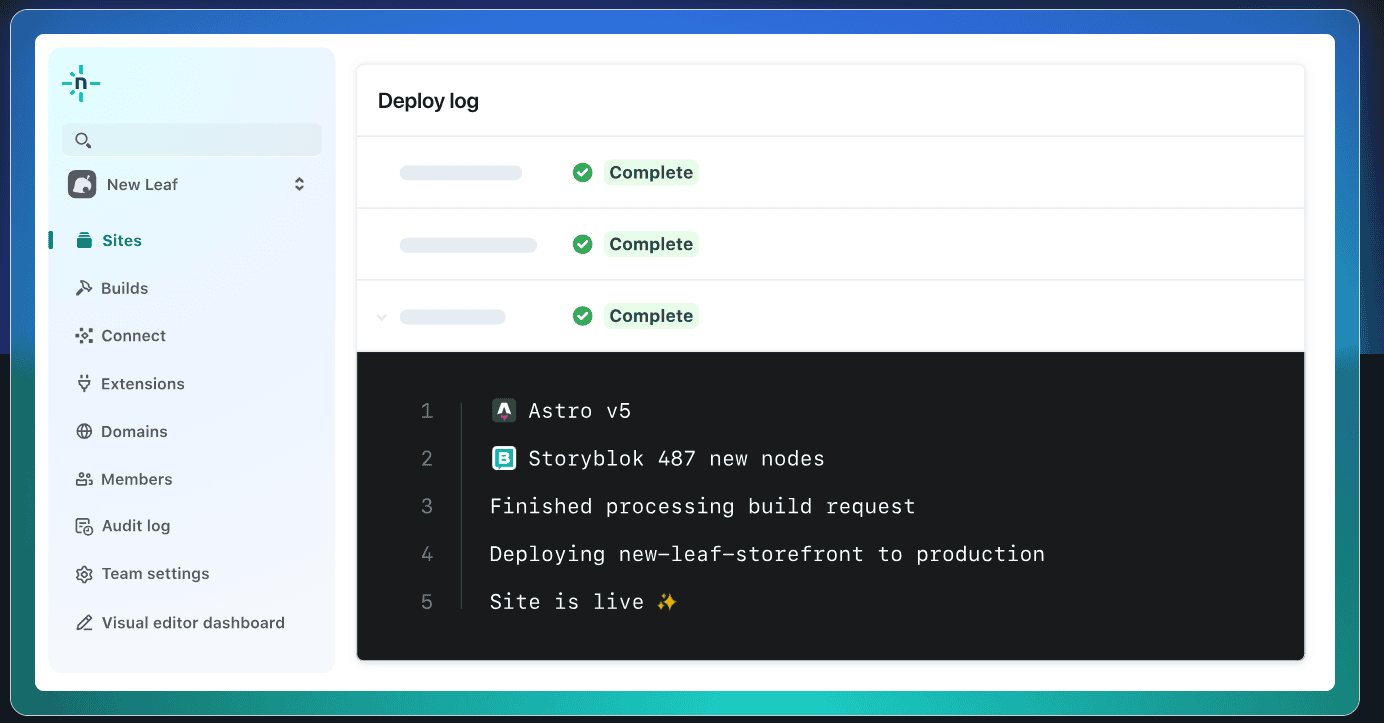Click the Connect nodes icon

coord(84,336)
